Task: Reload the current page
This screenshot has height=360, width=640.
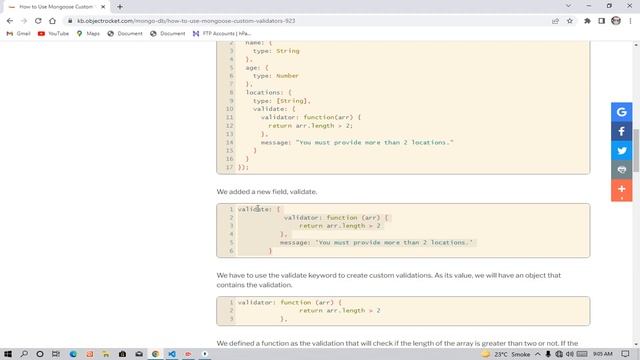Action: (x=38, y=21)
